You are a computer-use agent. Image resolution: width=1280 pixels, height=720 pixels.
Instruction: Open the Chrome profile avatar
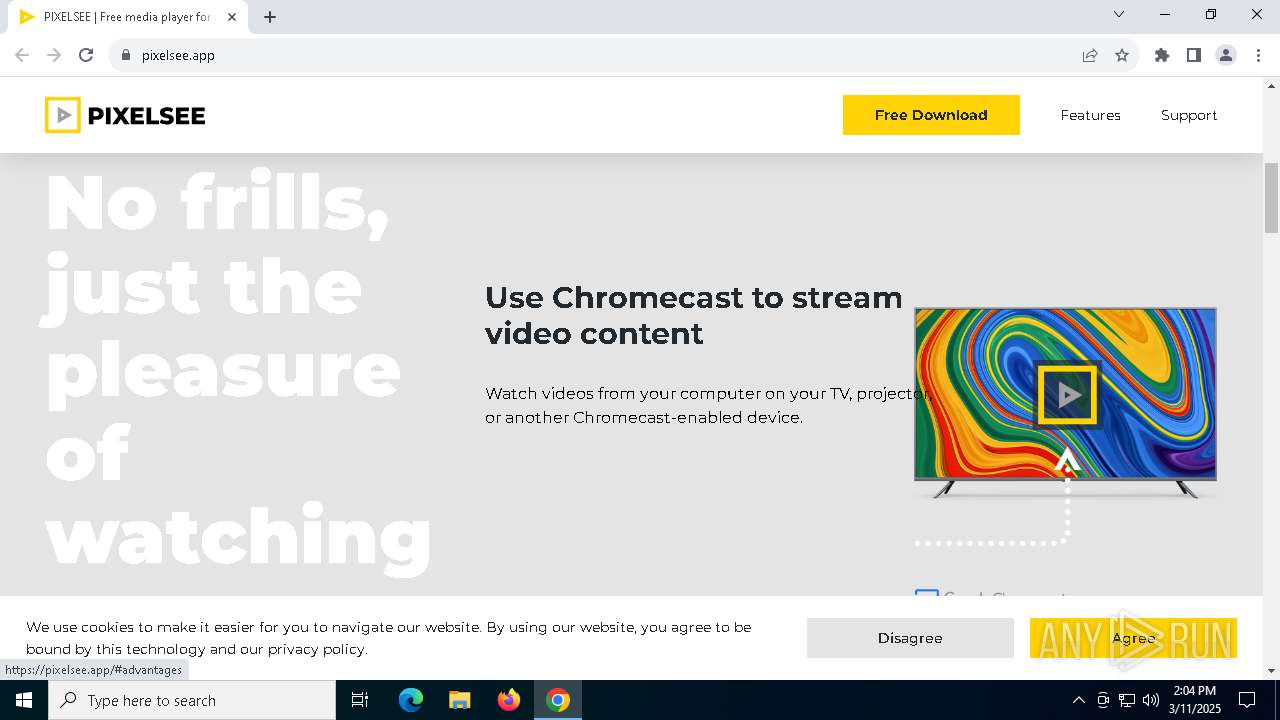1226,55
